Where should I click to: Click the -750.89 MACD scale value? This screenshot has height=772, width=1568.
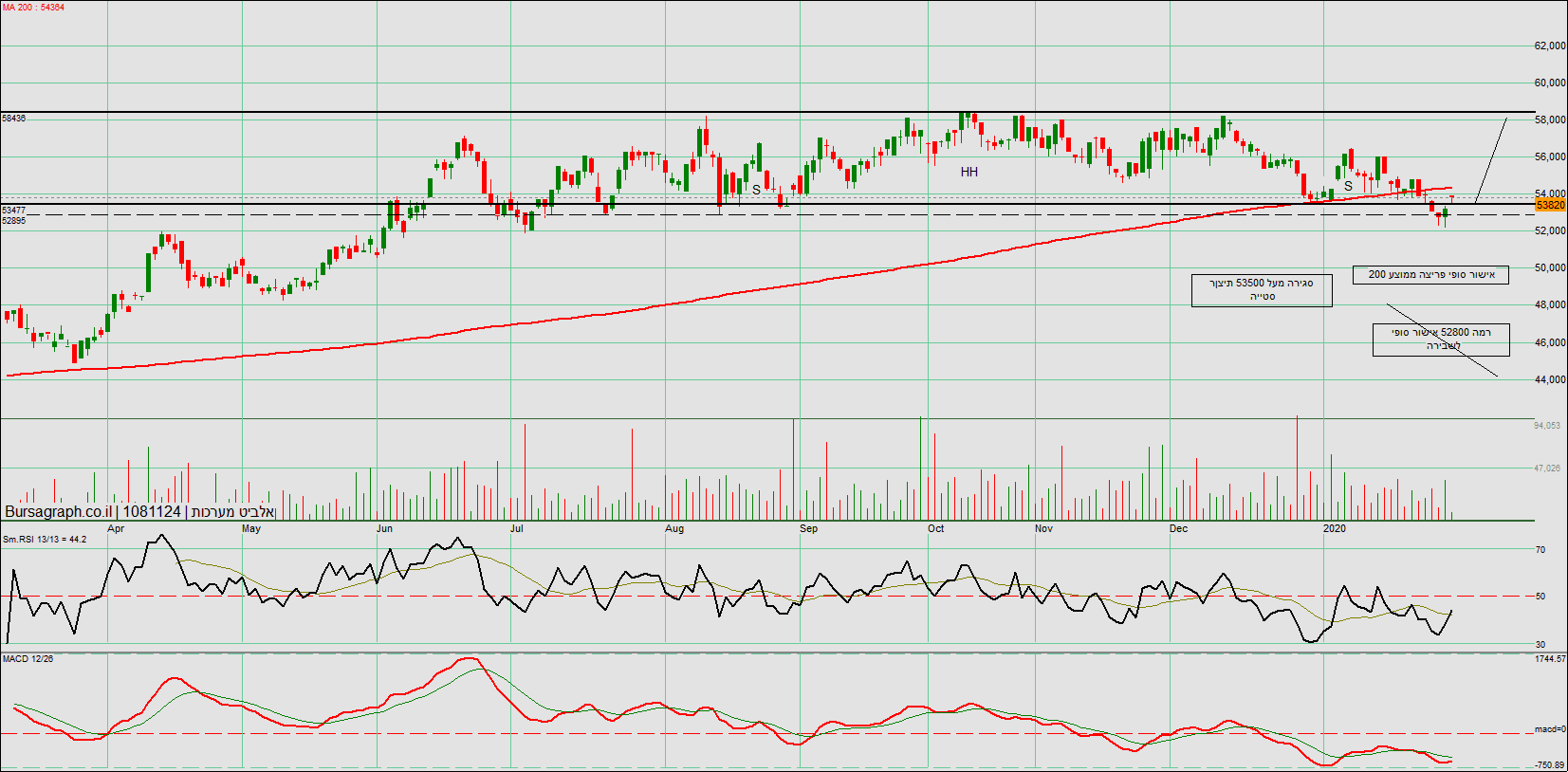point(1550,765)
